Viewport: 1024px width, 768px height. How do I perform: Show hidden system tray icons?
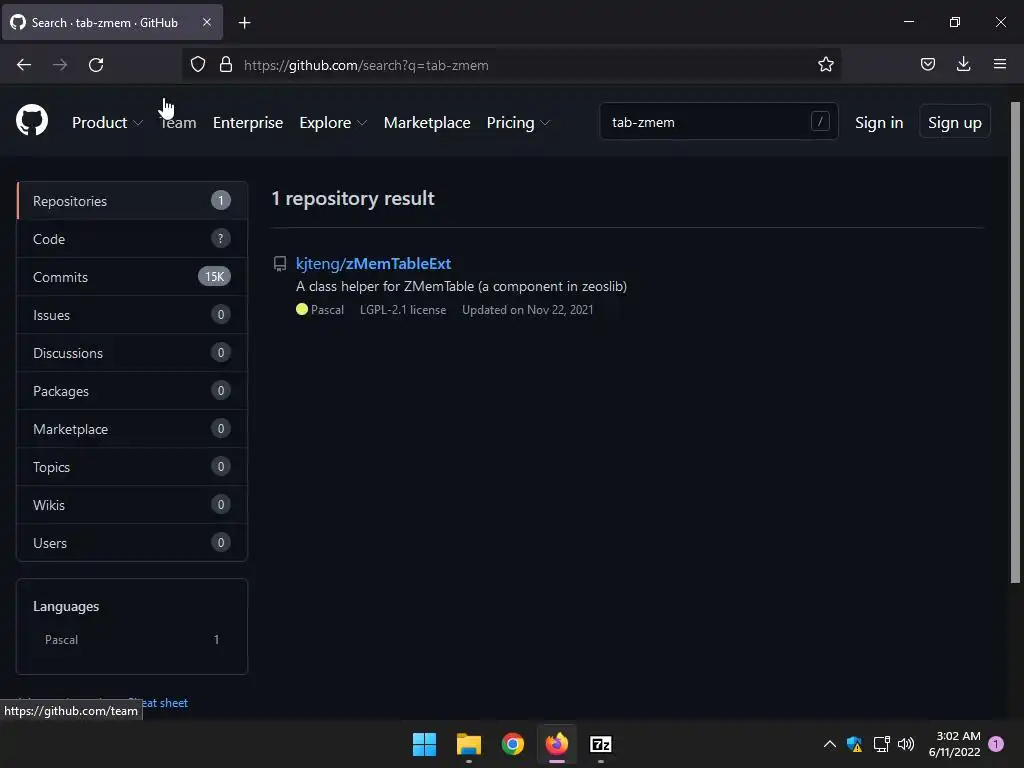829,744
